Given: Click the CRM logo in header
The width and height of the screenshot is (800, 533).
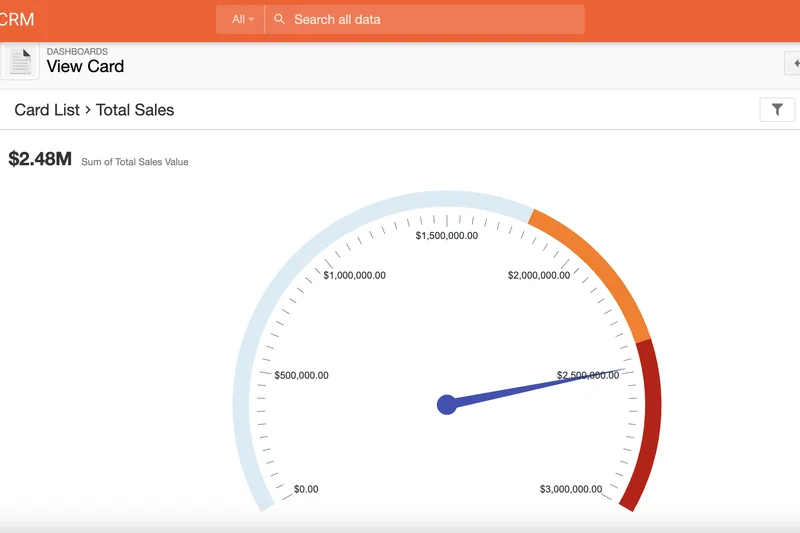Looking at the screenshot, I should pos(16,19).
